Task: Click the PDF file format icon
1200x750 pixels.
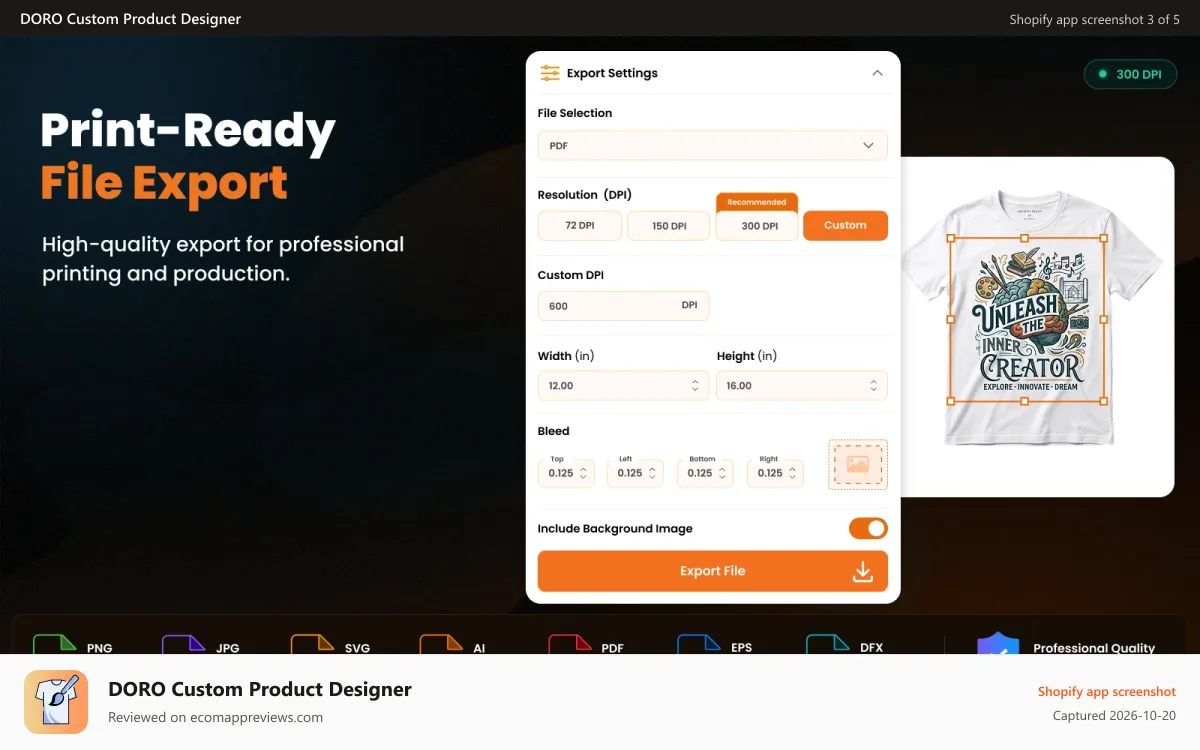Action: (570, 644)
